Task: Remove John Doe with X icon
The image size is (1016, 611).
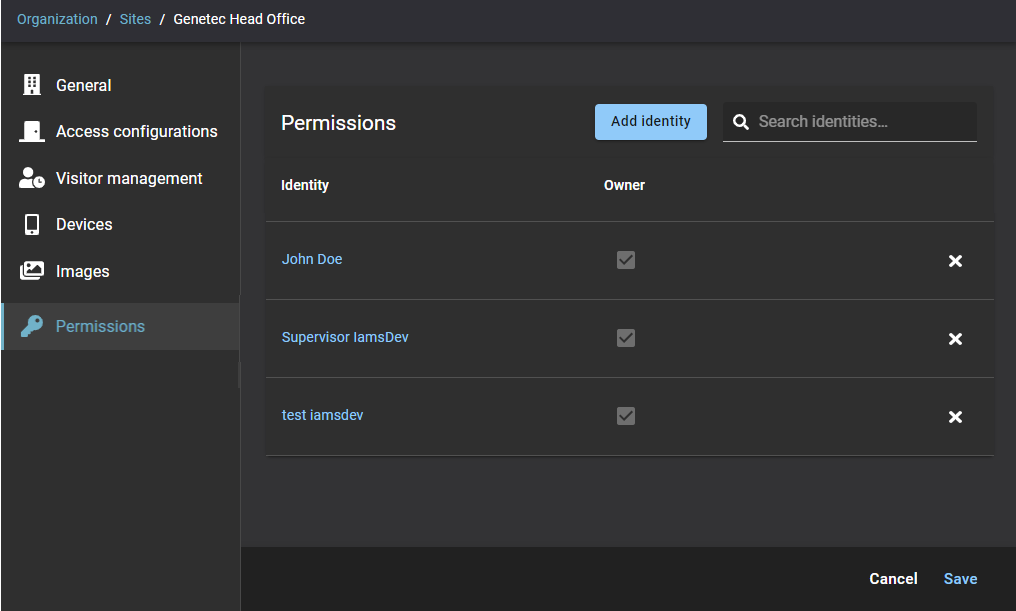Action: 955,261
